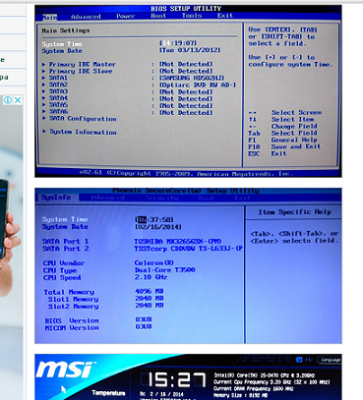
Task: Click the 2.10 GHz CPU Speed value
Action: coord(151,277)
